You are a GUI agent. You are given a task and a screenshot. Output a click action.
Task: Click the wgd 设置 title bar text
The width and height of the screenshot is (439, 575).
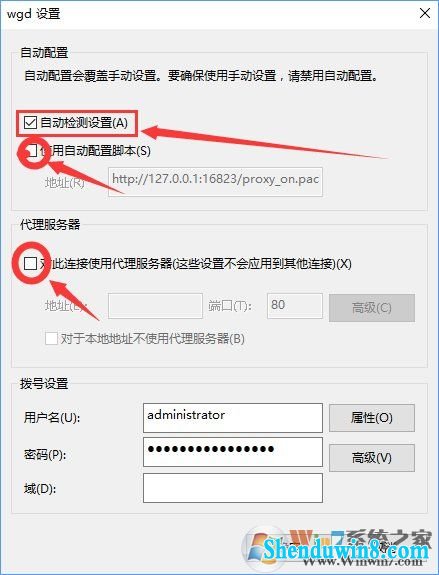(33, 14)
